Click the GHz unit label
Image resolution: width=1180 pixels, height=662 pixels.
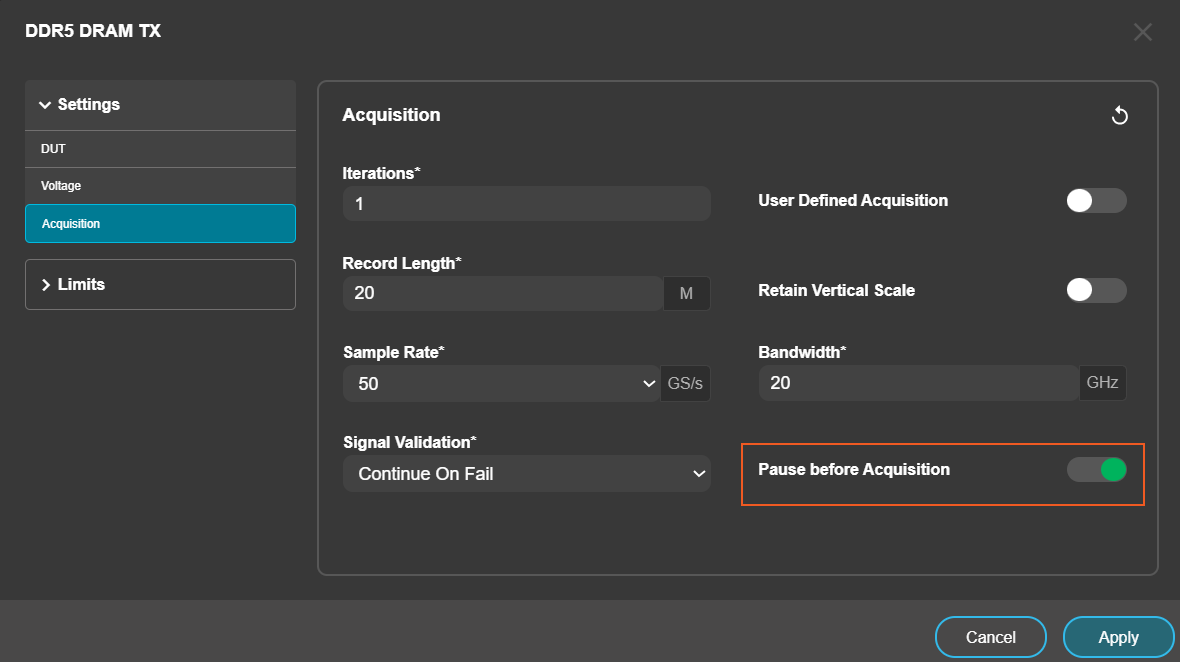tap(1102, 383)
